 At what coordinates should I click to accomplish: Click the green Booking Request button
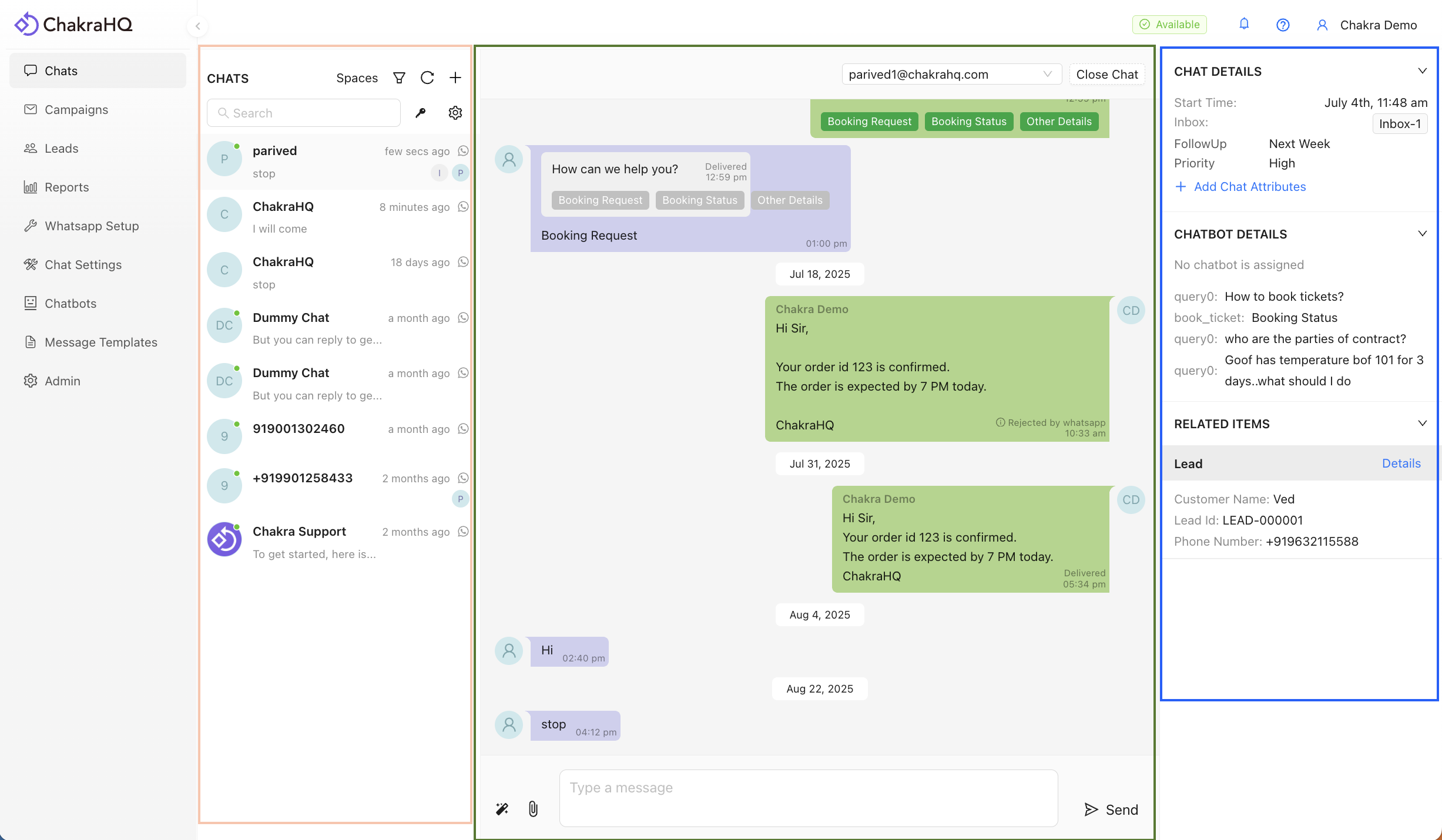coord(869,122)
